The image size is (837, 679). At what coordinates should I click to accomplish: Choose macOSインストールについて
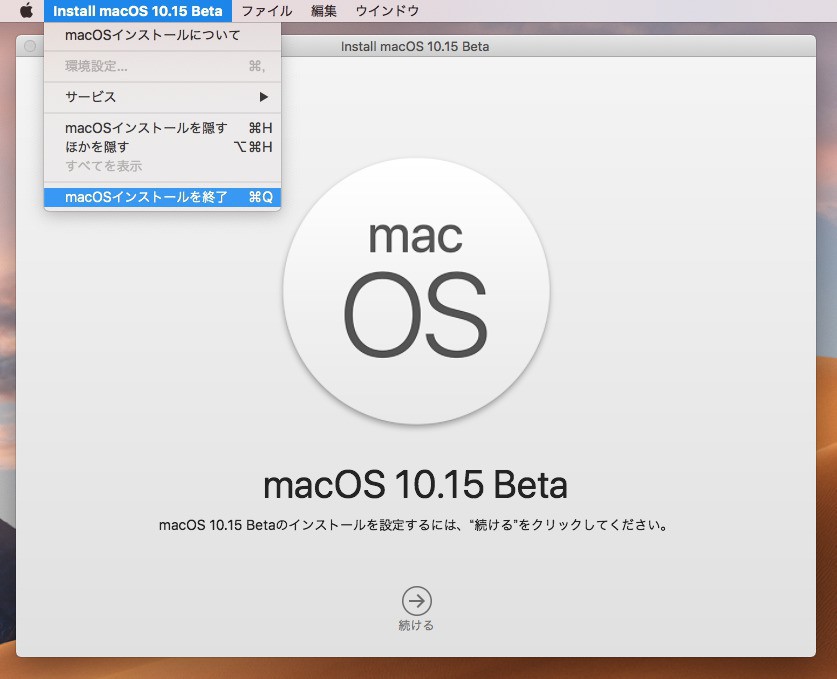[x=152, y=35]
